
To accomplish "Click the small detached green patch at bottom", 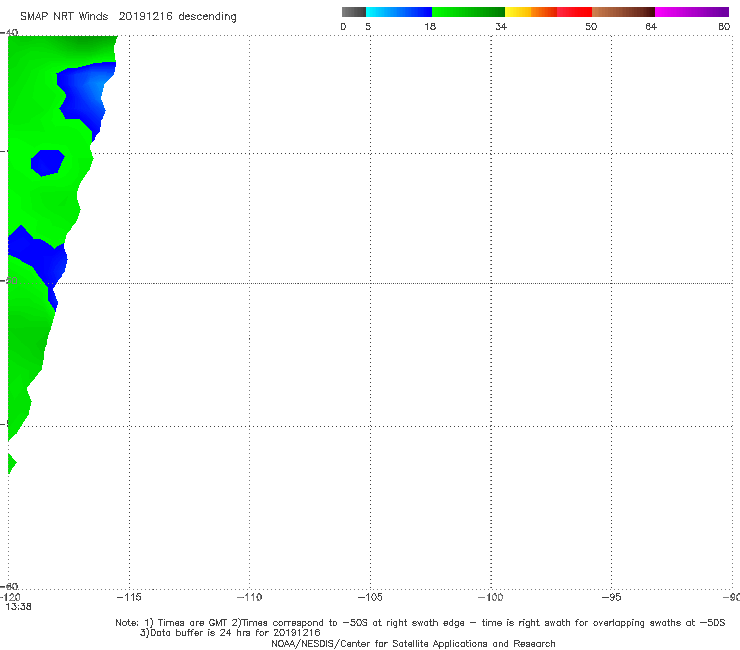I will click(12, 464).
